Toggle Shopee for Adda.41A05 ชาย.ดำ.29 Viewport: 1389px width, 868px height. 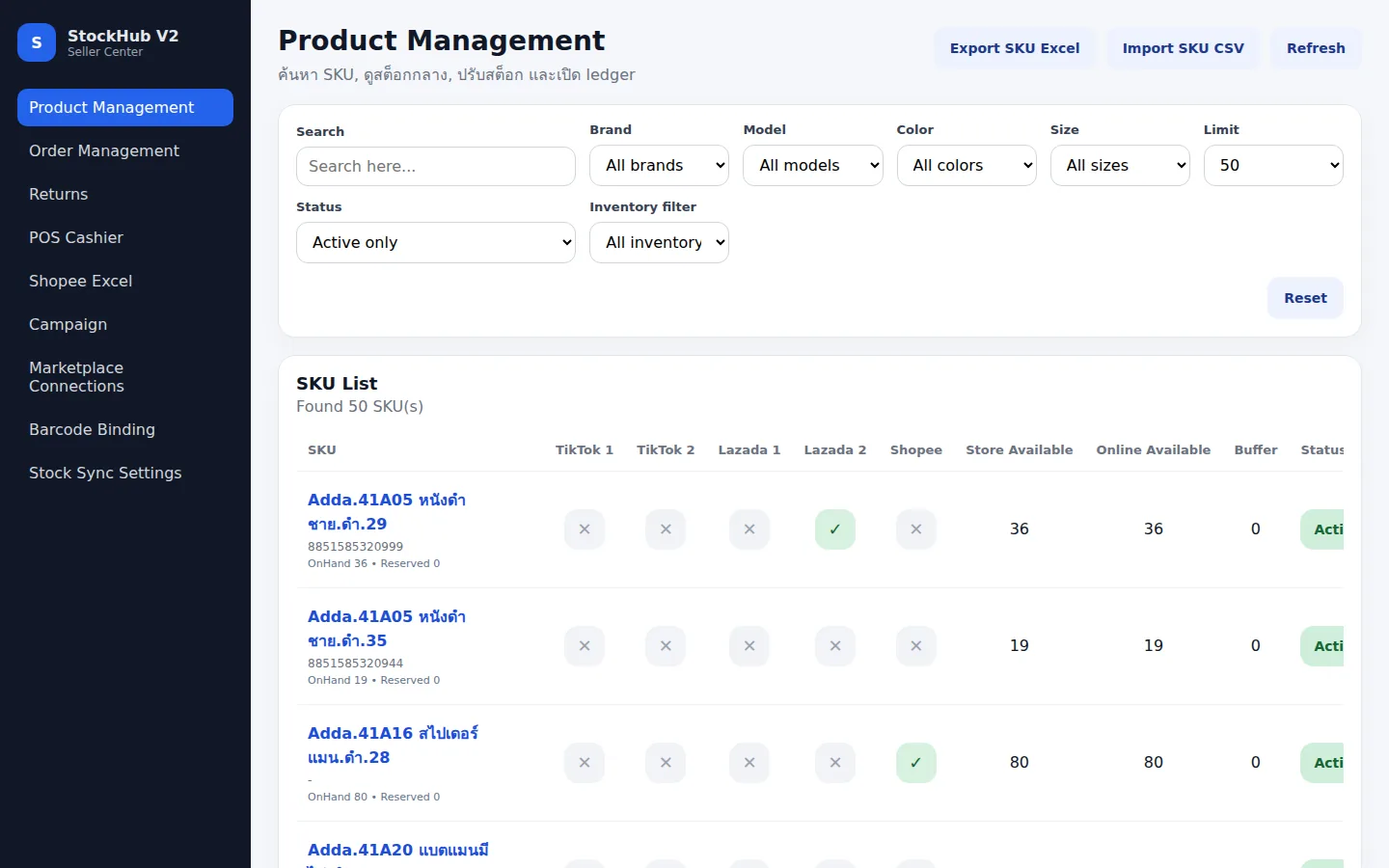coord(916,529)
